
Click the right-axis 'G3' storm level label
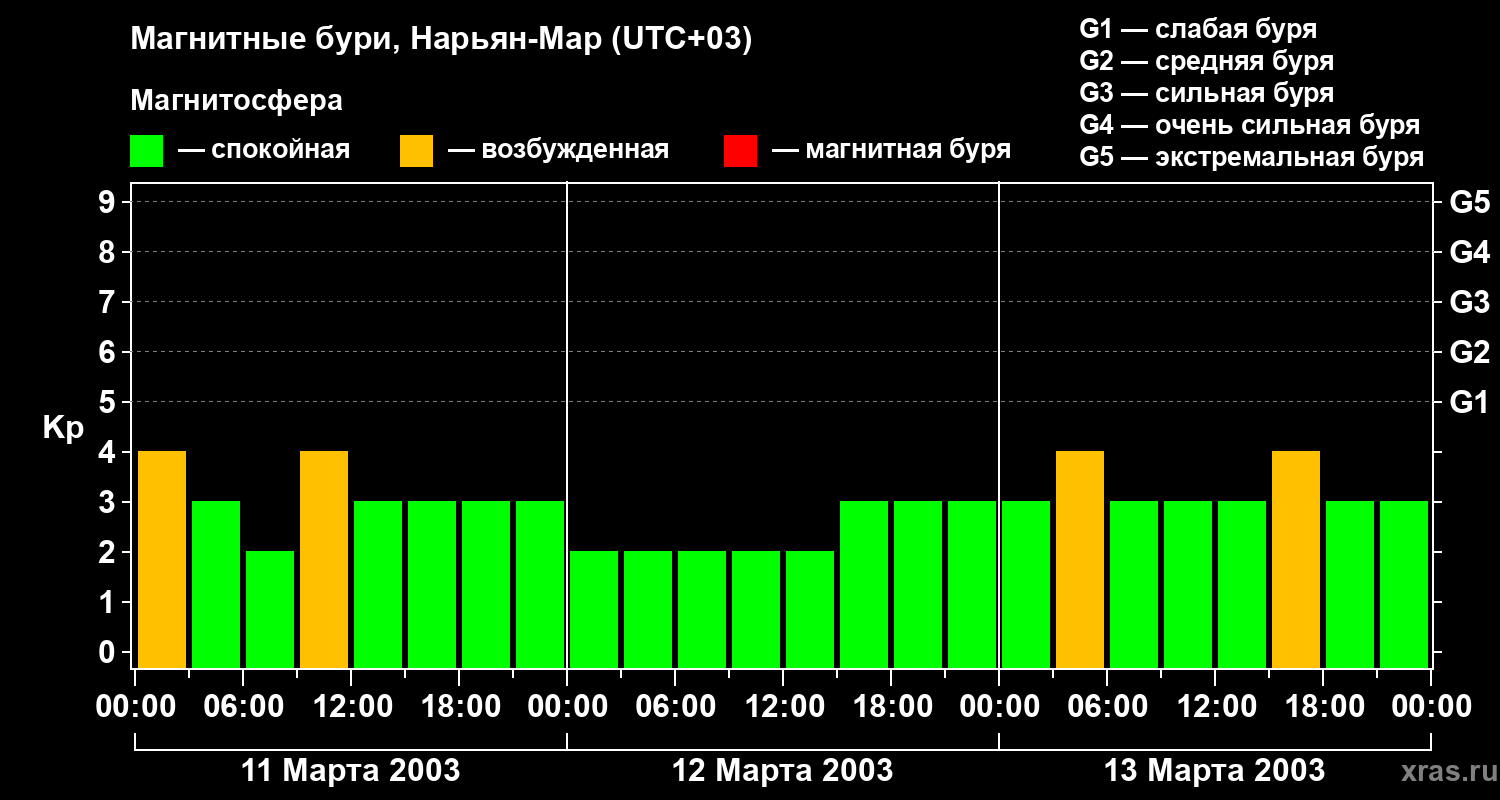(x=1469, y=302)
